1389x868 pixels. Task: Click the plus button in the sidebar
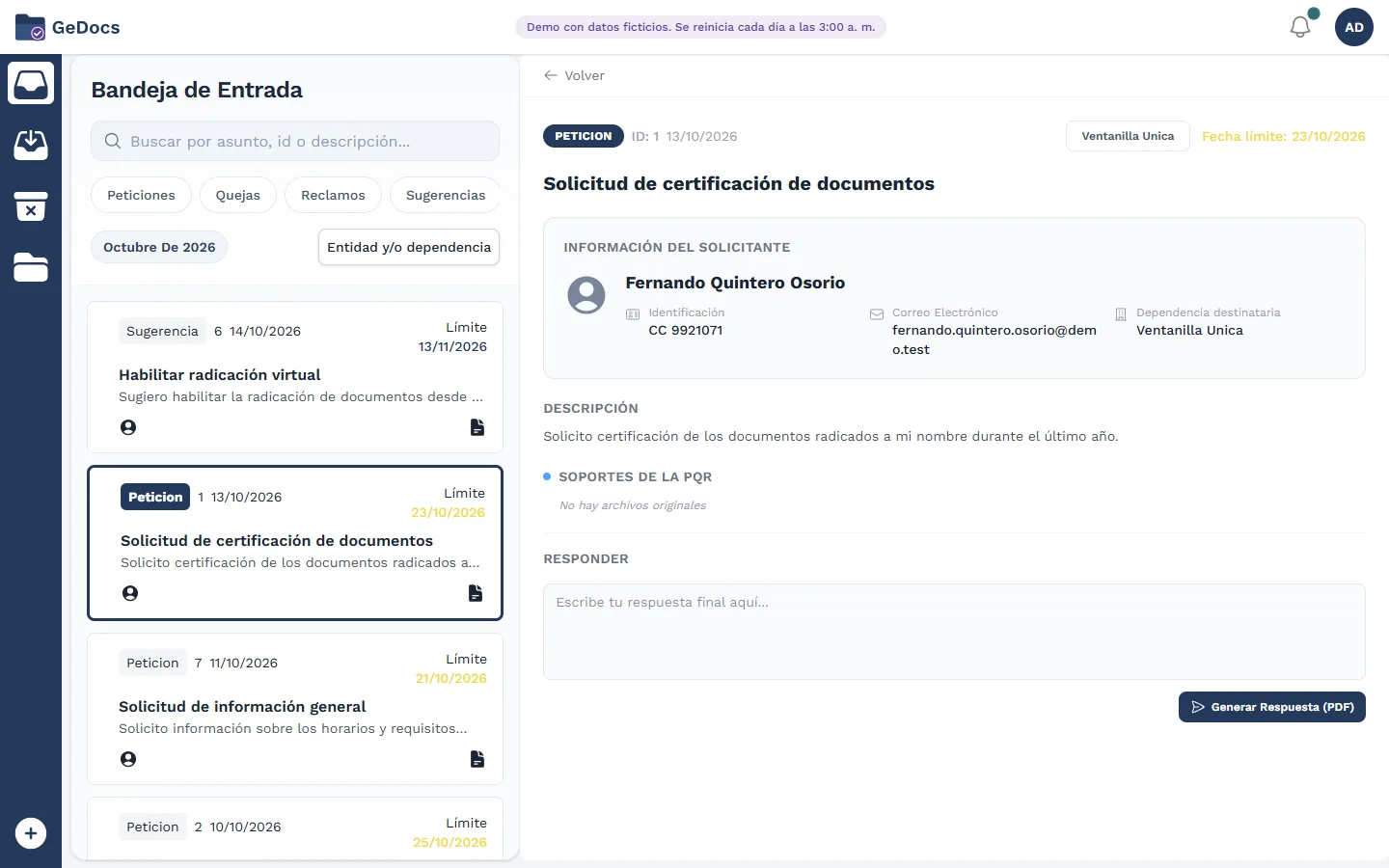click(x=31, y=833)
